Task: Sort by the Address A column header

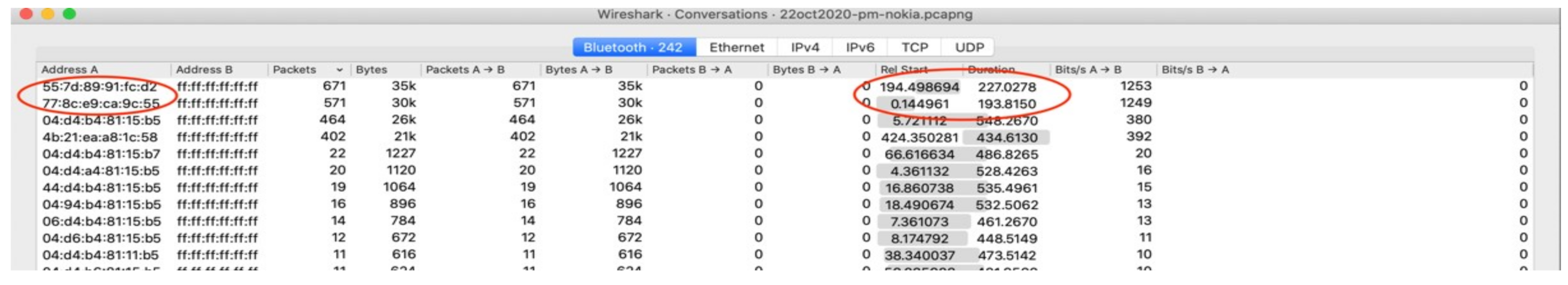Action: click(70, 70)
